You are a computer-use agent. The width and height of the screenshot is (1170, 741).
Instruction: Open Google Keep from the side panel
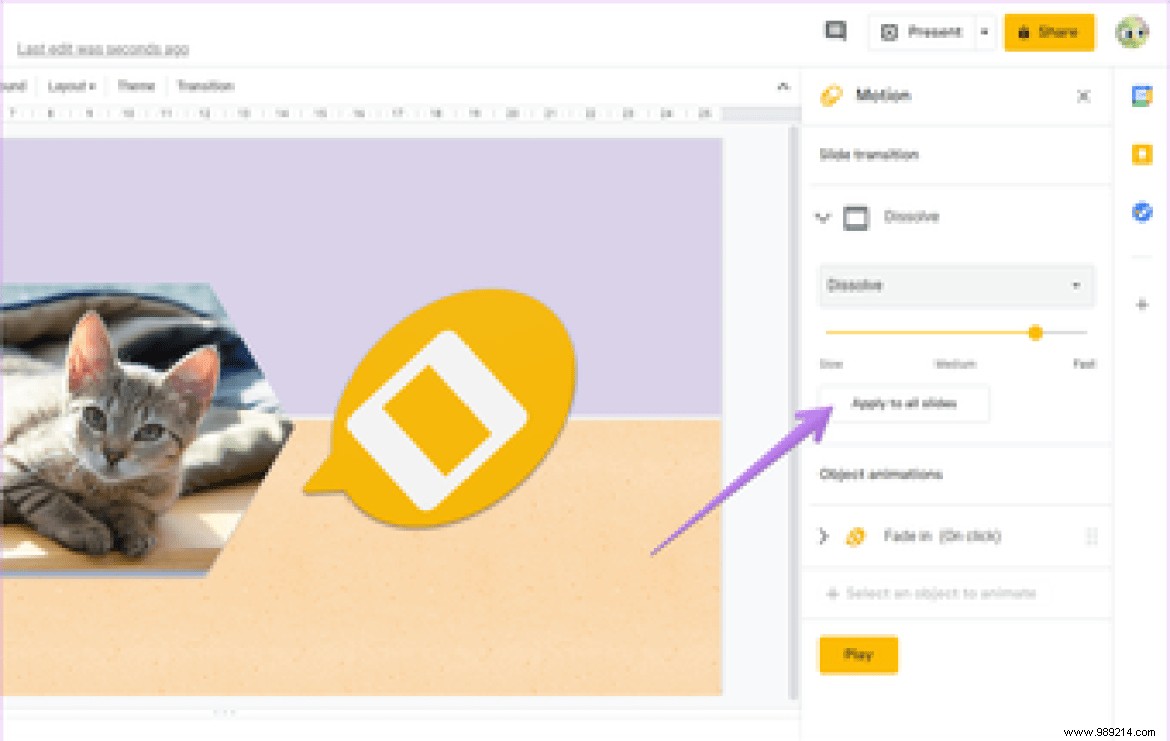pyautogui.click(x=1142, y=154)
